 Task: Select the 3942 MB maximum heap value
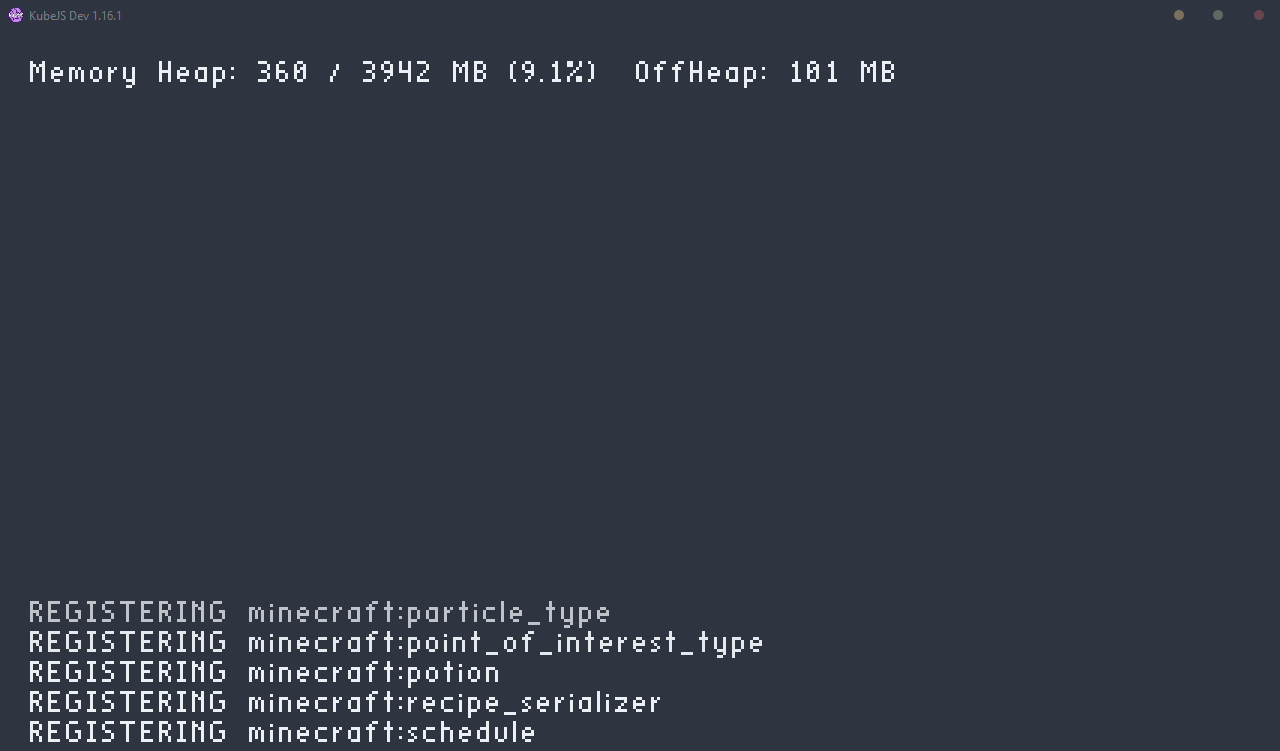coord(424,73)
